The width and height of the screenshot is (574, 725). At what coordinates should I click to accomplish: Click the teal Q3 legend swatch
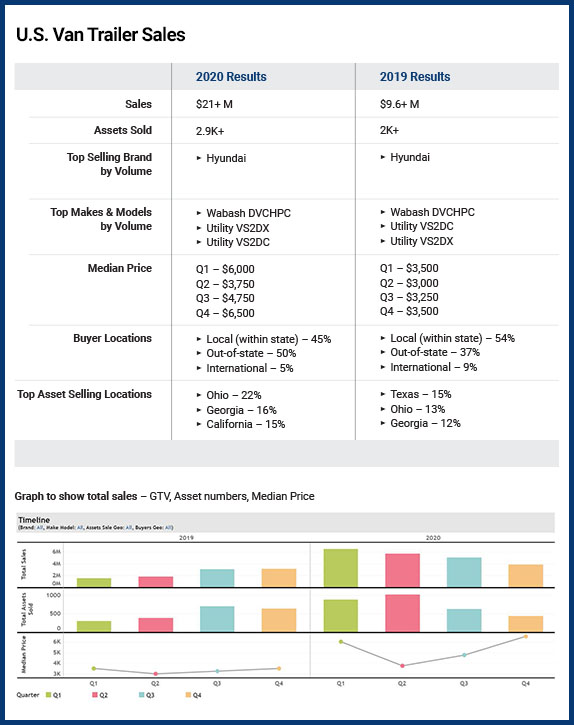[142, 695]
